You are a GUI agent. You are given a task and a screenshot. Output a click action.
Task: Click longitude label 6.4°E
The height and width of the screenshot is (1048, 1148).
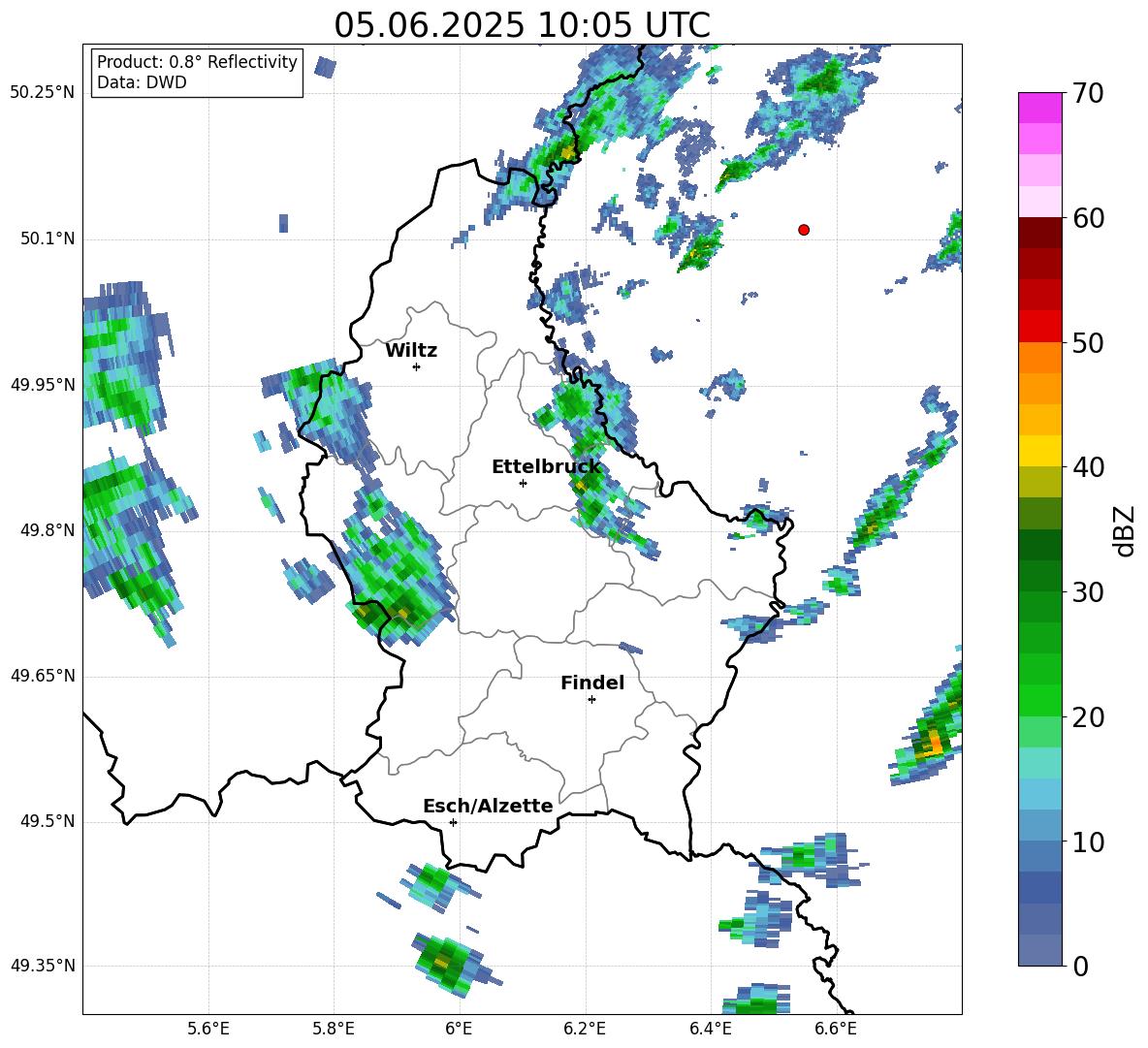click(710, 1029)
